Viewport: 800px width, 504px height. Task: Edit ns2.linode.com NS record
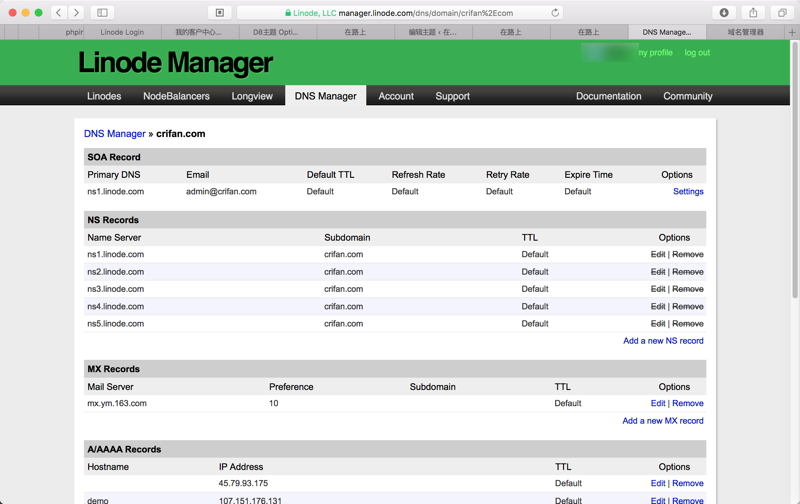coord(658,272)
